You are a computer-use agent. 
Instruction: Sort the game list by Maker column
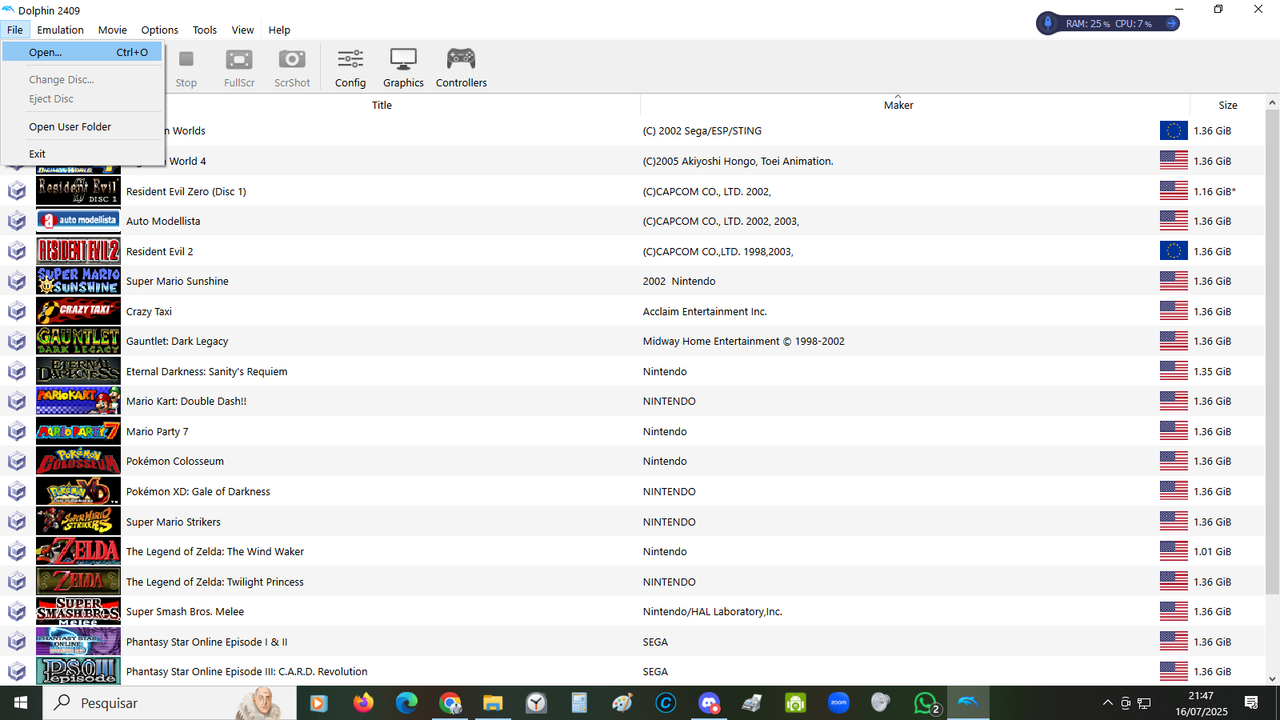coord(898,105)
